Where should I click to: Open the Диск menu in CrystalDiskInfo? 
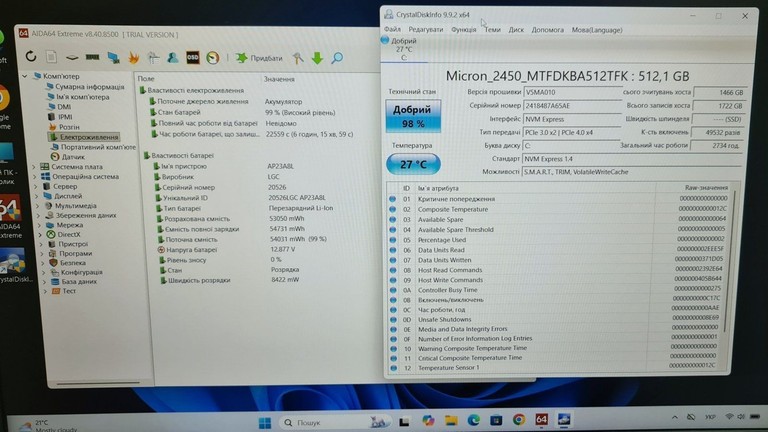[x=516, y=29]
